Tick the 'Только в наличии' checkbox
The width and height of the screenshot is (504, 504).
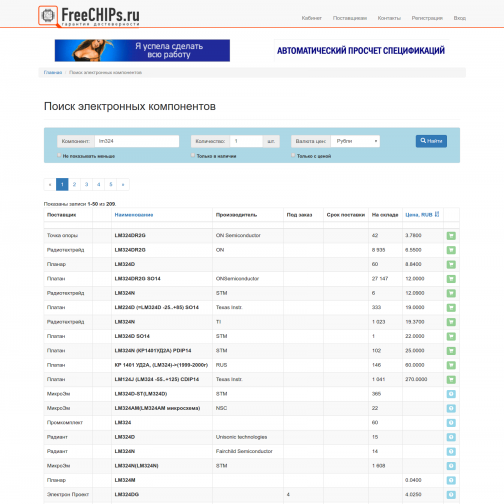[193, 155]
